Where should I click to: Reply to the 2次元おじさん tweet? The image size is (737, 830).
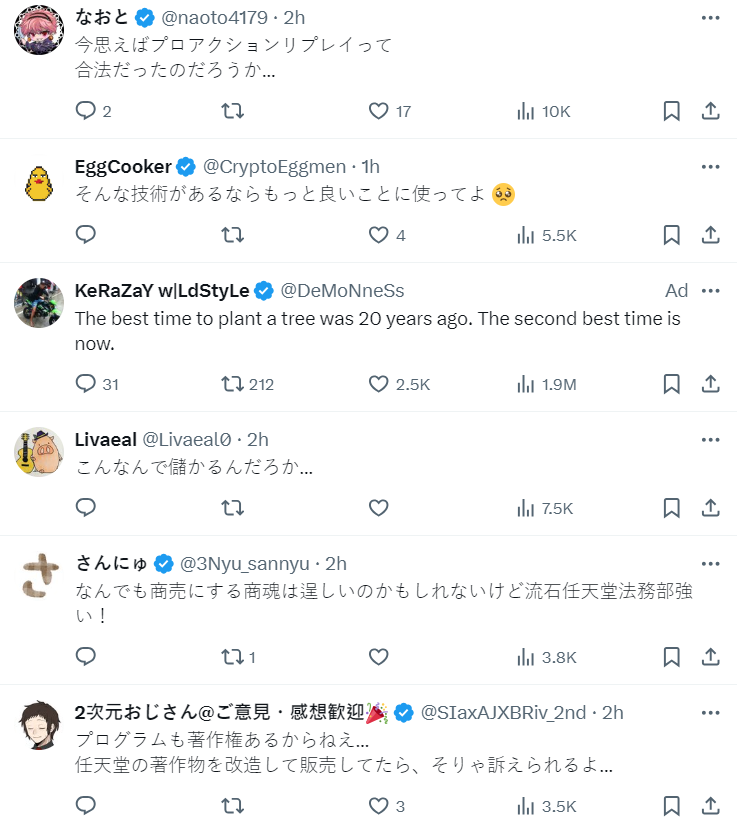pyautogui.click(x=86, y=805)
